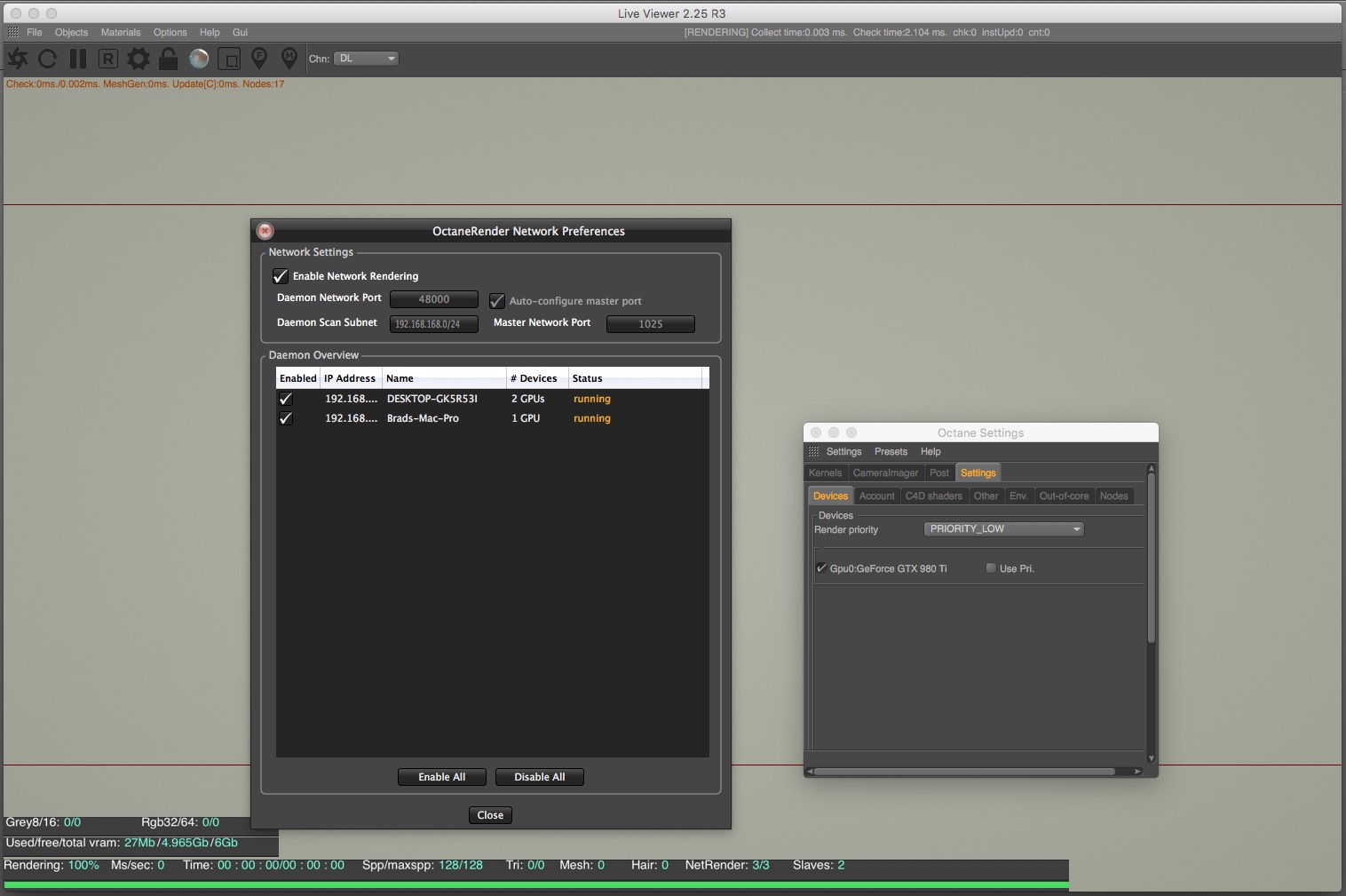The height and width of the screenshot is (896, 1346).
Task: Switch to the Out-of-core sub-tab
Action: pos(1065,496)
